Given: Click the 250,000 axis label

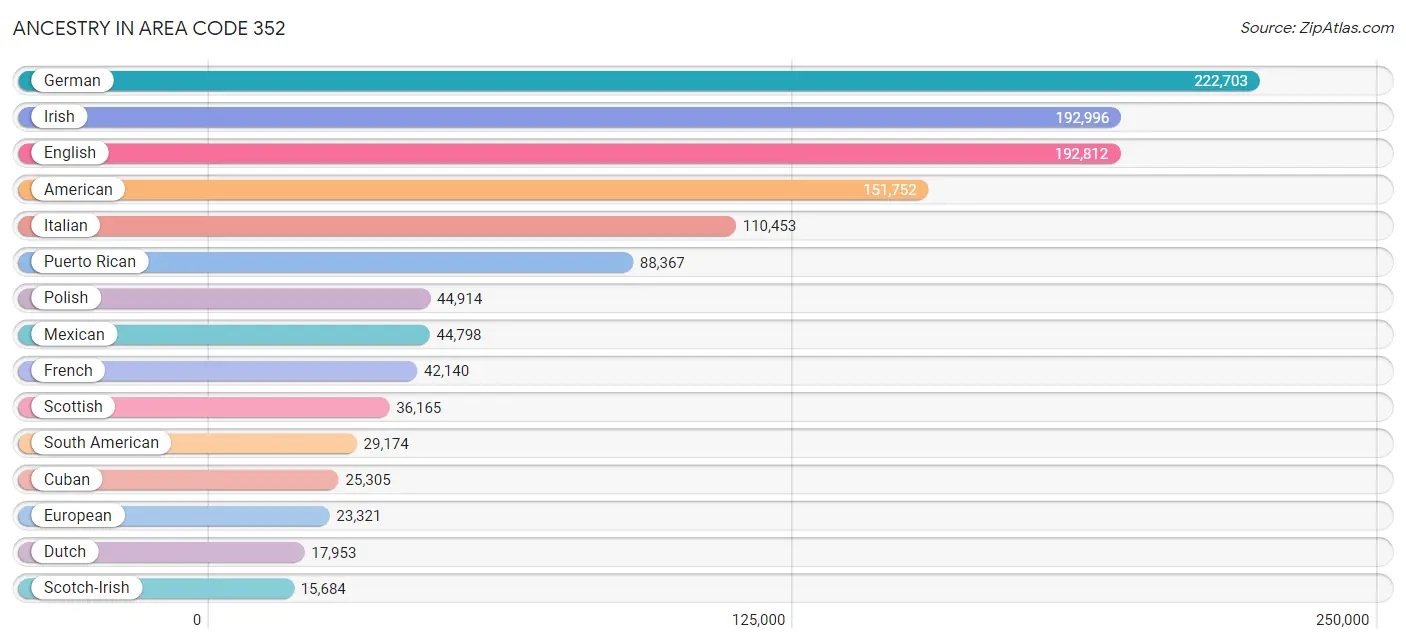Looking at the screenshot, I should click(x=1342, y=620).
